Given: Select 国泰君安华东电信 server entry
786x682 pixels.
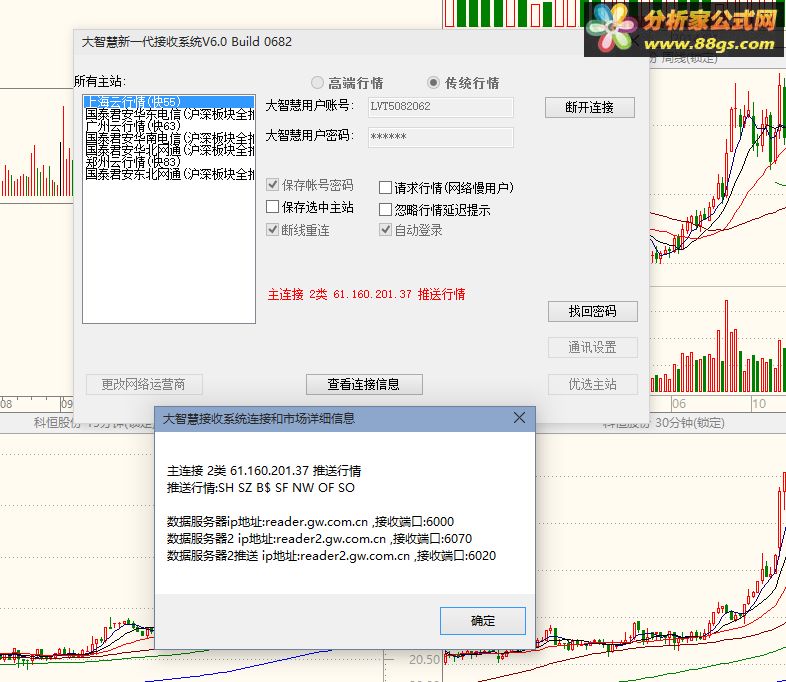Looking at the screenshot, I should [x=169, y=114].
